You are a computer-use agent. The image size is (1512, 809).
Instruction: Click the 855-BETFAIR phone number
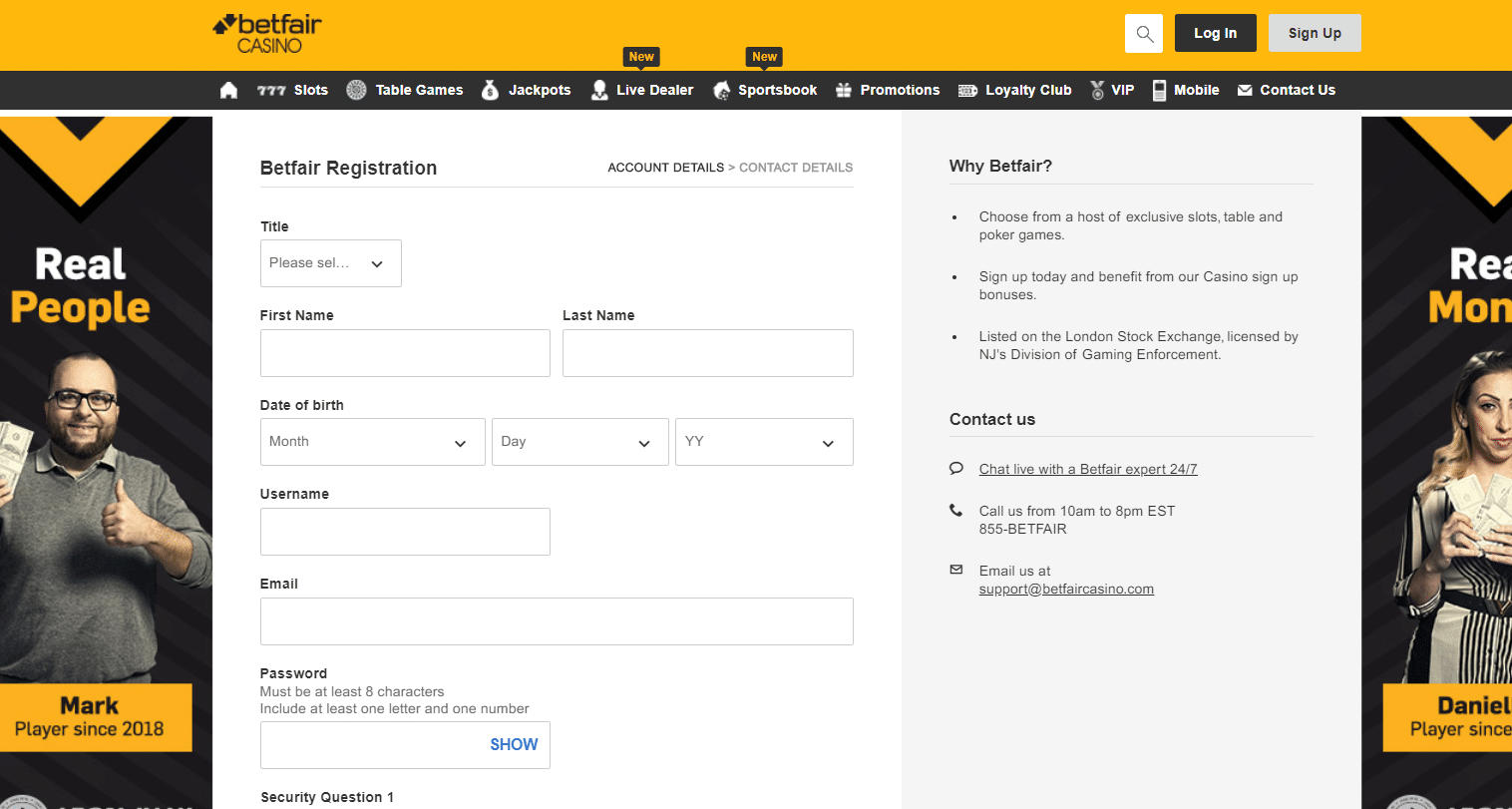tap(1023, 529)
